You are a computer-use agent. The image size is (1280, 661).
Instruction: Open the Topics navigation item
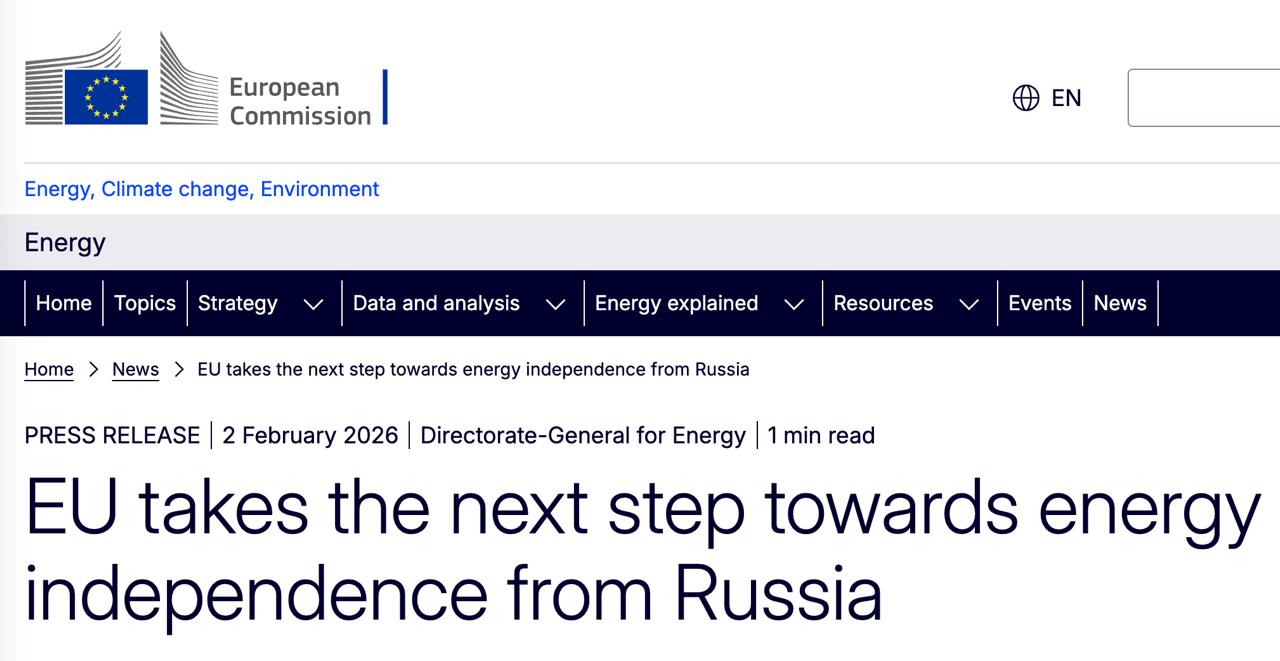click(x=145, y=303)
